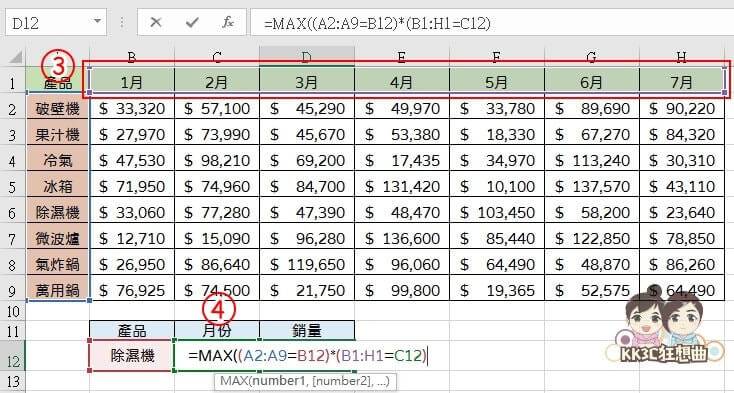Select column E header

pyautogui.click(x=402, y=57)
